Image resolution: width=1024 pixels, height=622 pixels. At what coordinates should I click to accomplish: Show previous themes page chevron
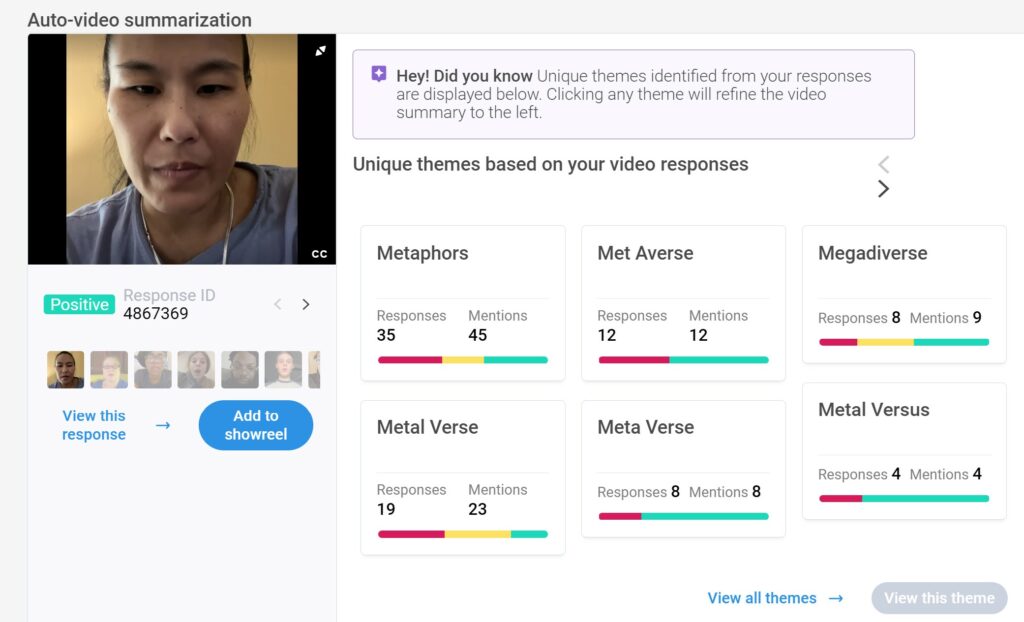[x=884, y=164]
